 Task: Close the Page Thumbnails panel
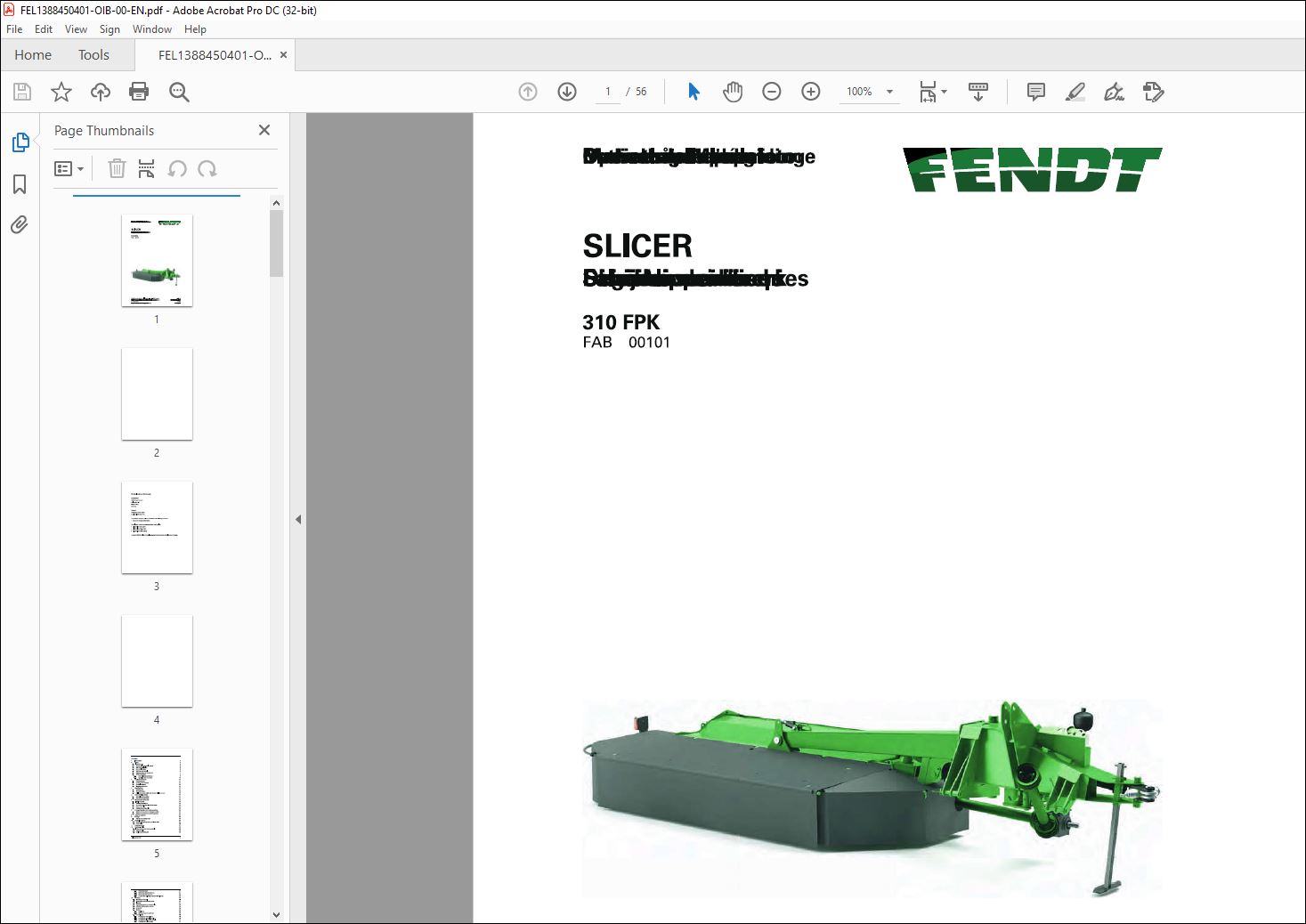(x=264, y=130)
